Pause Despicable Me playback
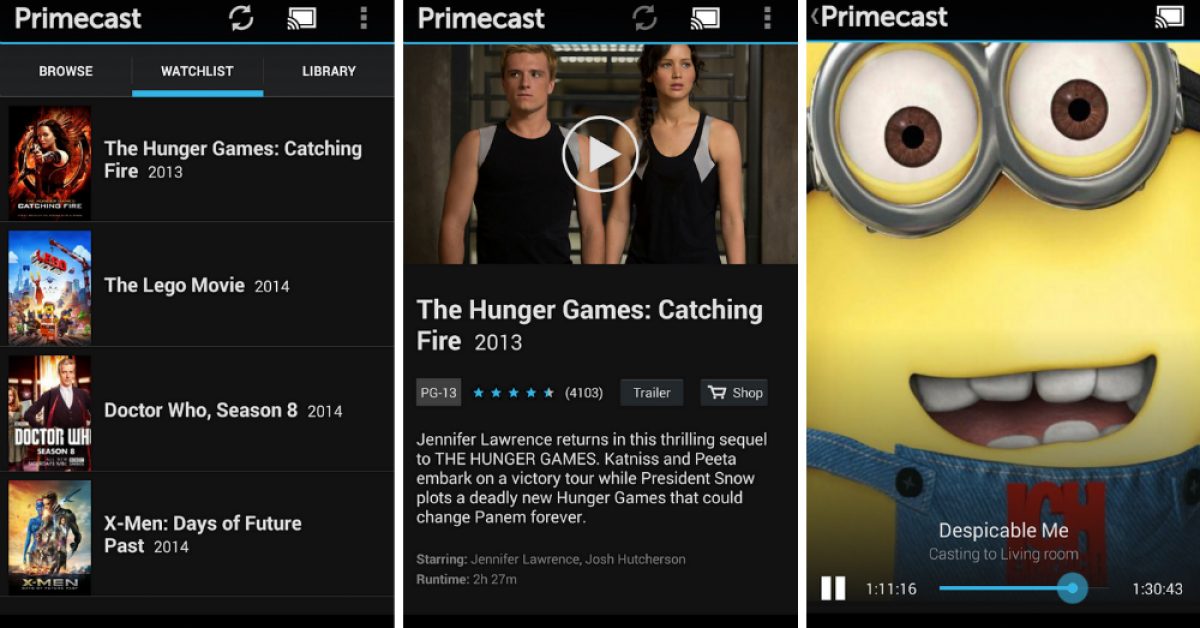1200x628 pixels. click(x=833, y=588)
